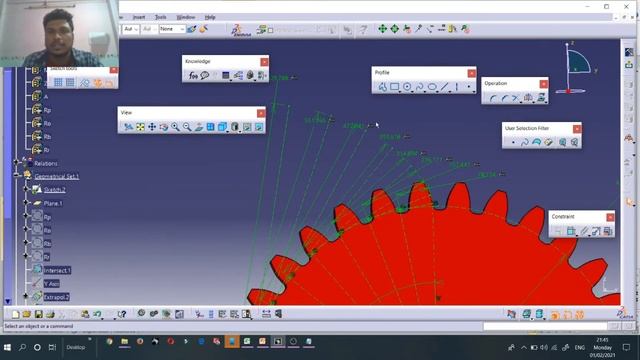Open the Insert menu
Screen dimensions: 640x360
tap(139, 17)
